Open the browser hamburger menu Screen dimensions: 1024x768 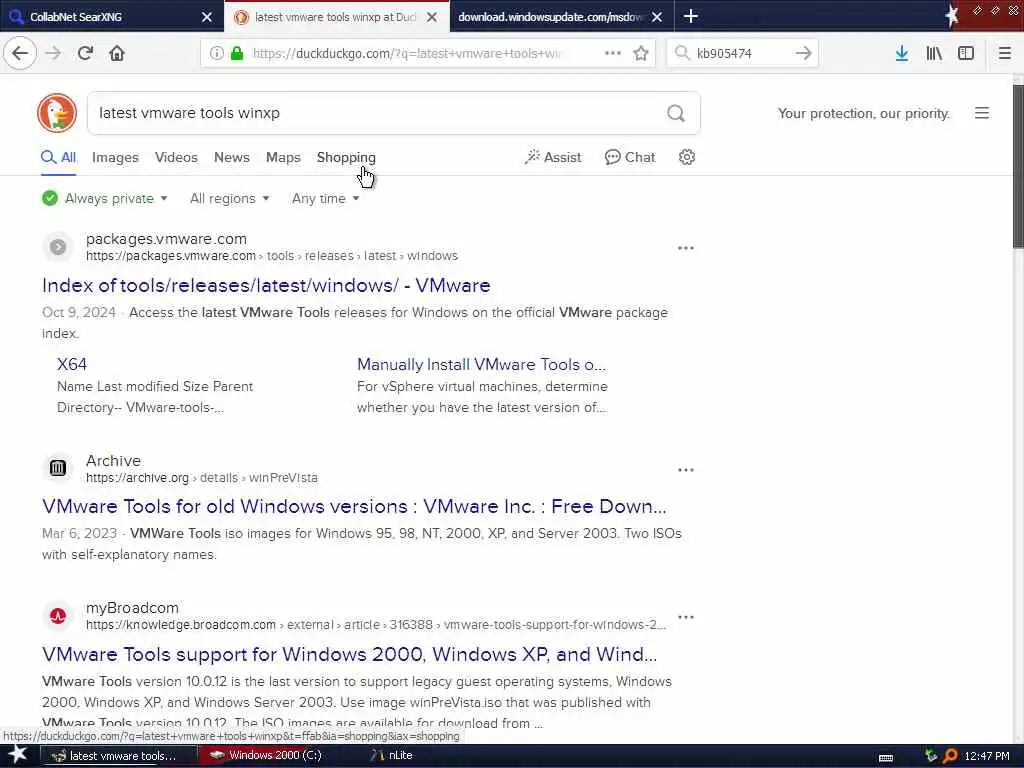pyautogui.click(x=1005, y=53)
